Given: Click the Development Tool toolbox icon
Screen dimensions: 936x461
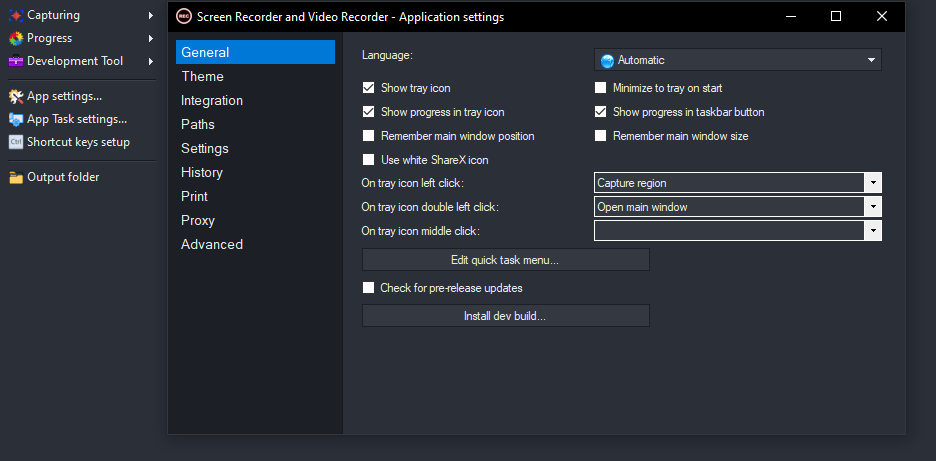Looking at the screenshot, I should (x=16, y=61).
